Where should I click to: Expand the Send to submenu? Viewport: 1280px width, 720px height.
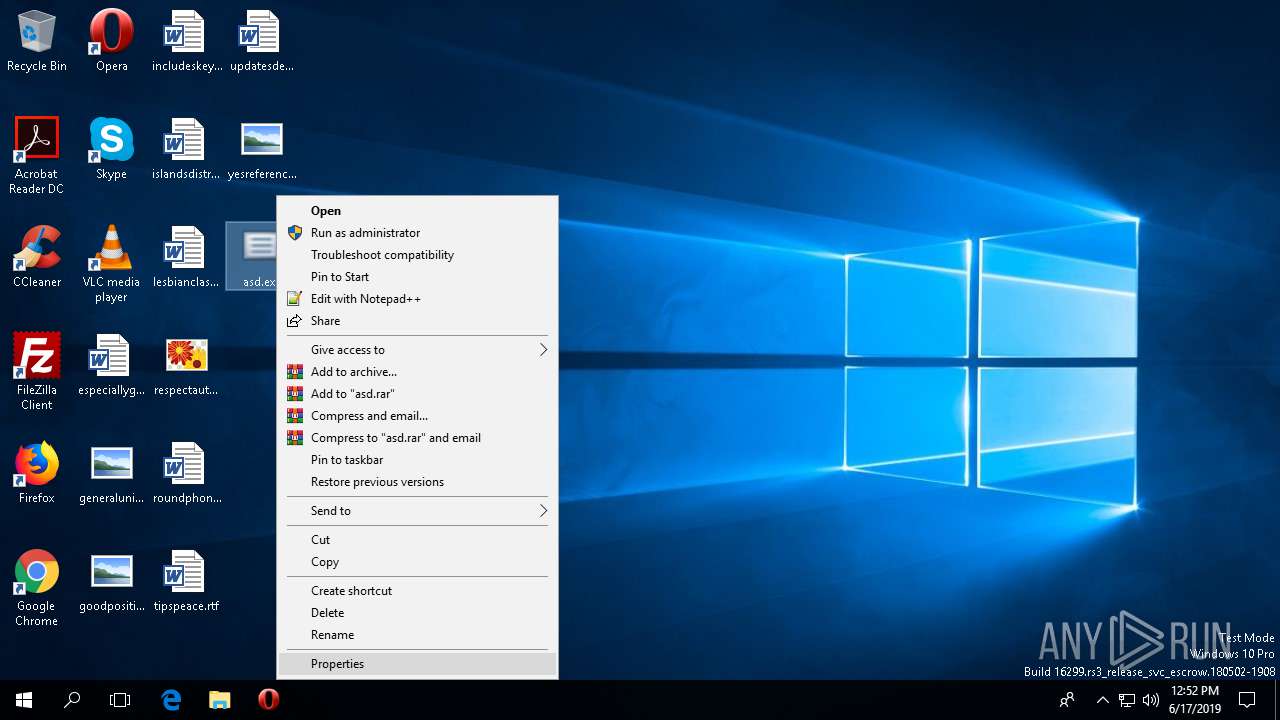coord(417,511)
